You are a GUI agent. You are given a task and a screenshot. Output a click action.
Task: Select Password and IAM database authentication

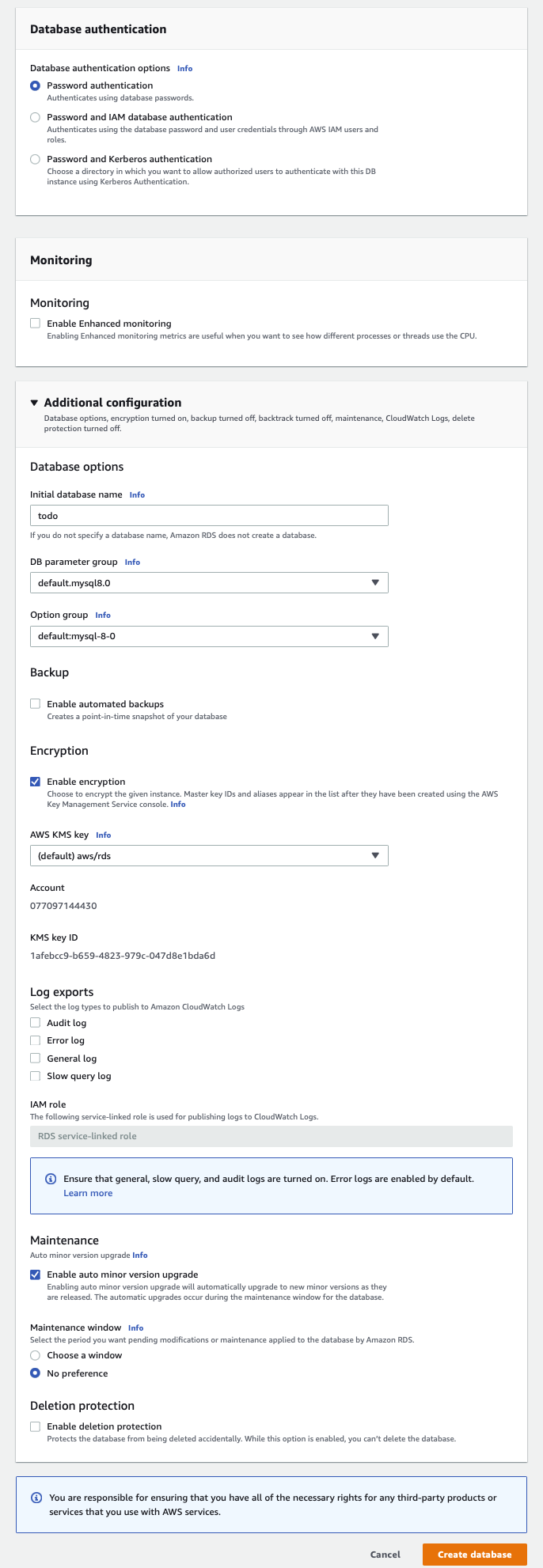click(35, 117)
